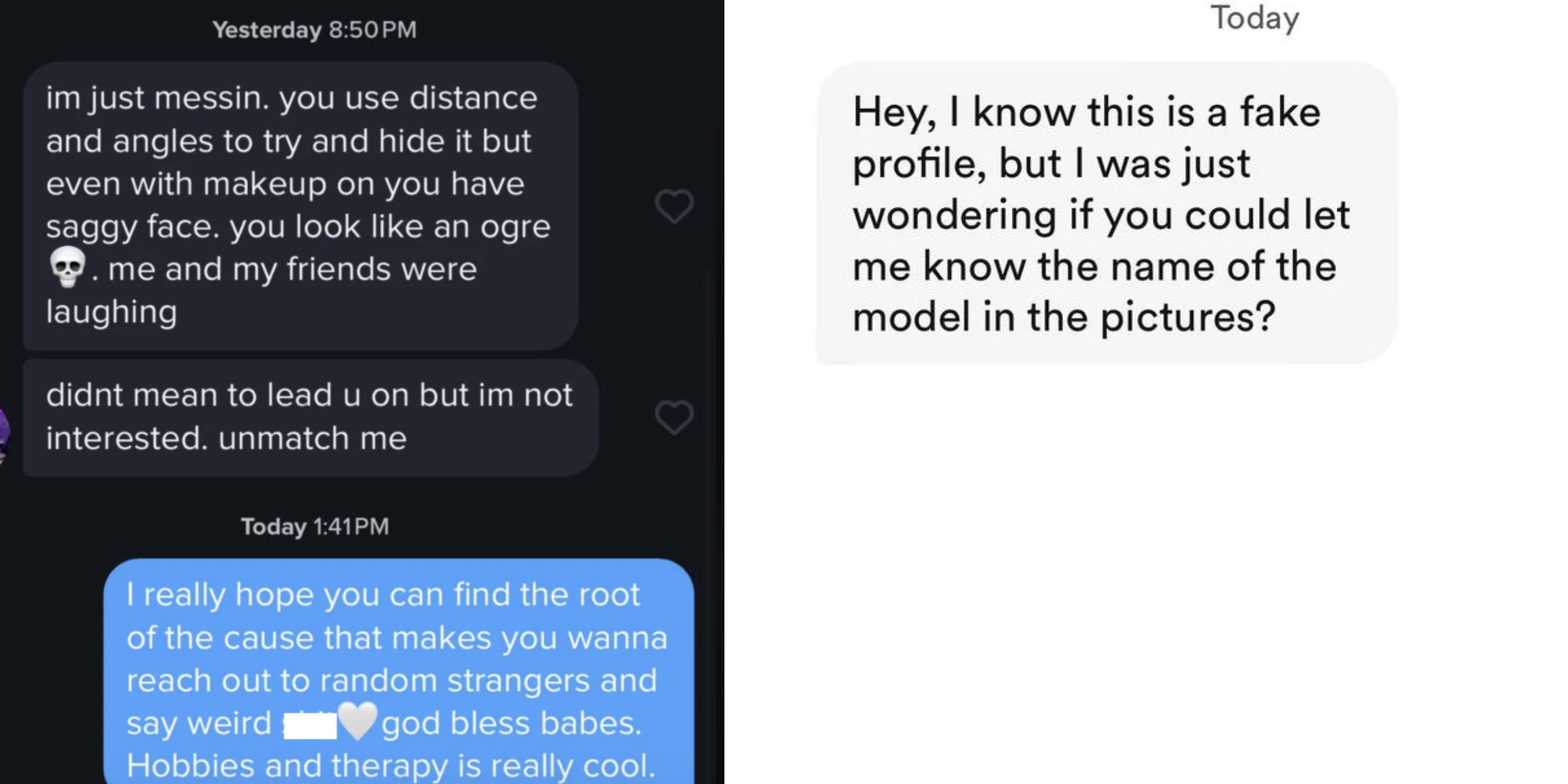Viewport: 1568px width, 784px height.
Task: Click the word "laughing" in first bubble
Action: tap(112, 312)
